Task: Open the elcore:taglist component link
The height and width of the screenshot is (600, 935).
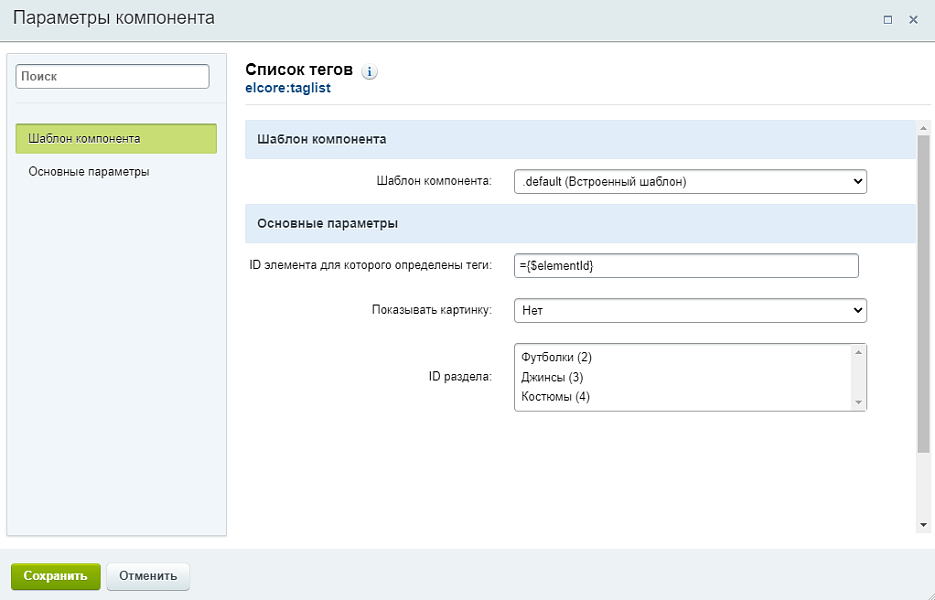Action: (x=290, y=87)
